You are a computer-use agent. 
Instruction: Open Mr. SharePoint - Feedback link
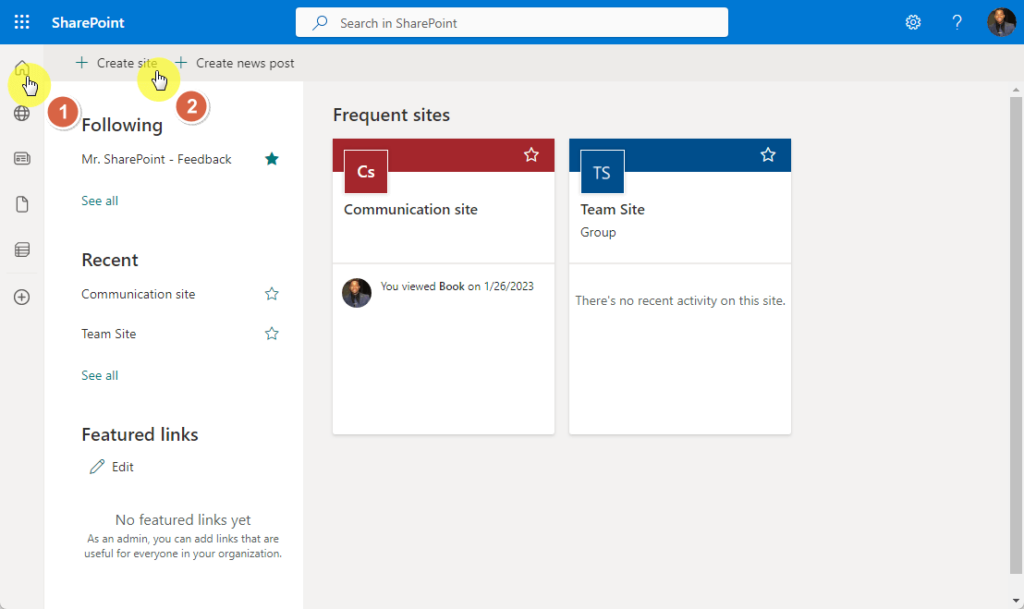point(156,159)
